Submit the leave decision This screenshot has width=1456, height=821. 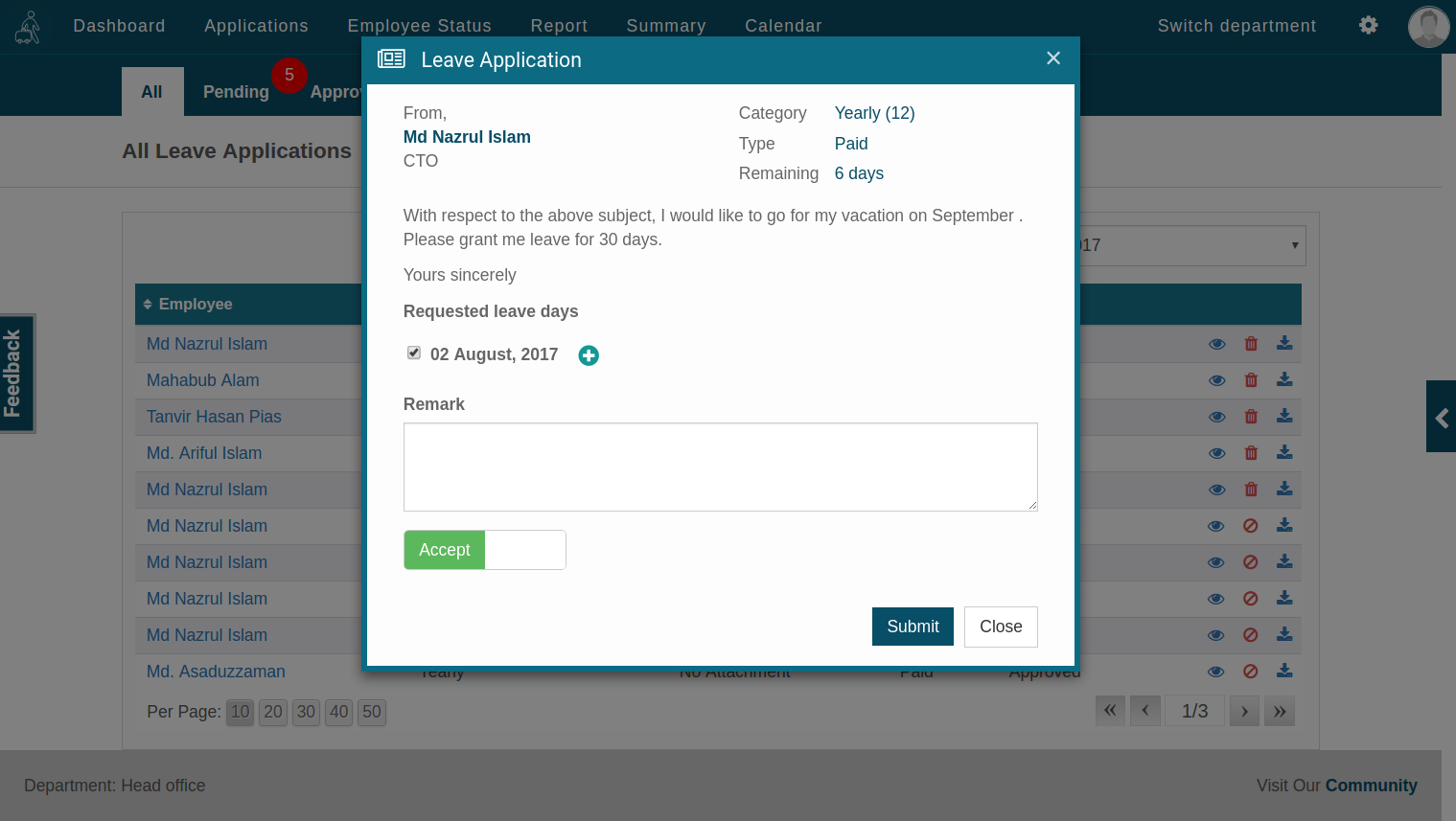(913, 627)
